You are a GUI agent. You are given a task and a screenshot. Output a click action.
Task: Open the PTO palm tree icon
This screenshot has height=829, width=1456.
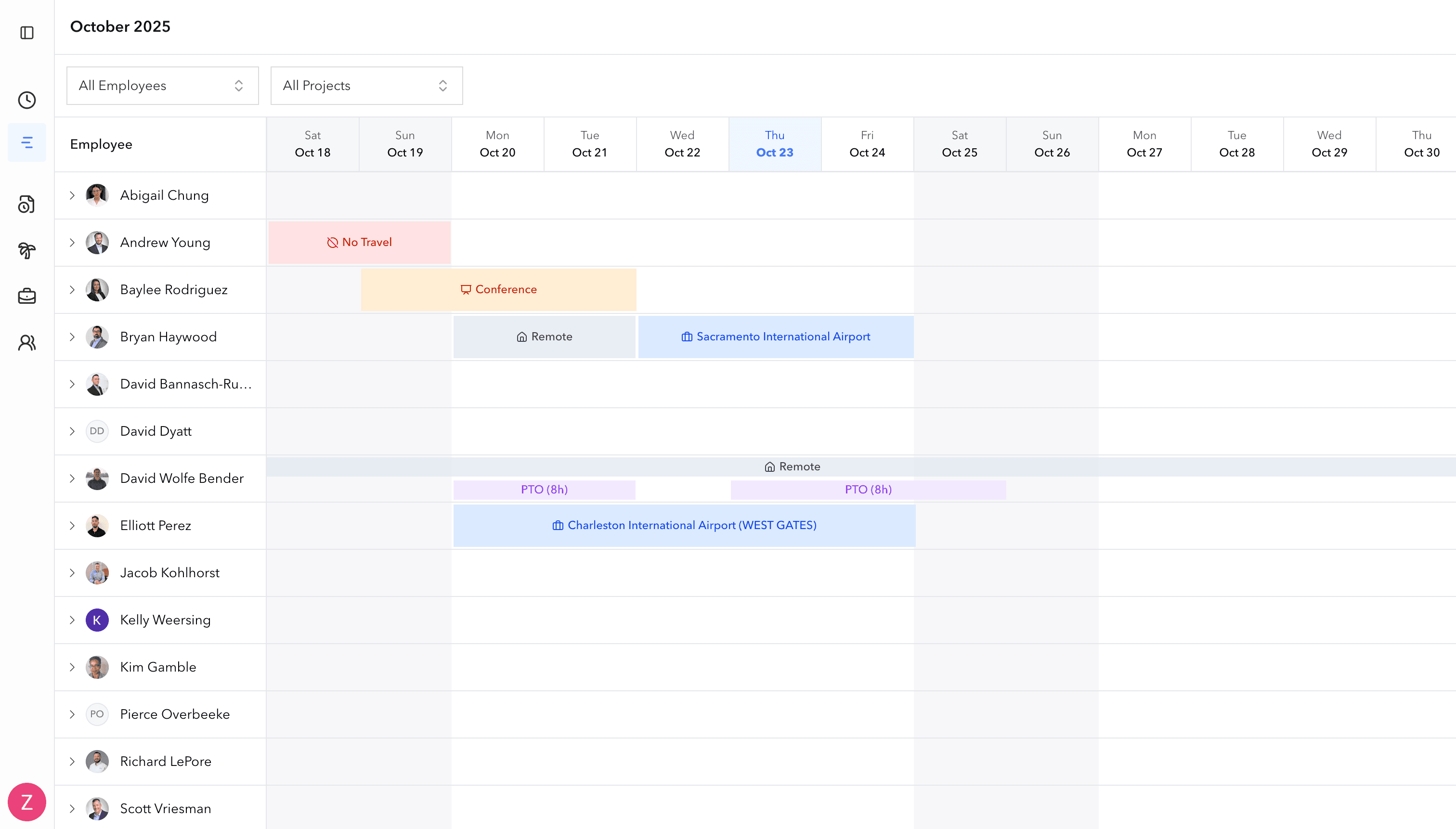point(26,250)
